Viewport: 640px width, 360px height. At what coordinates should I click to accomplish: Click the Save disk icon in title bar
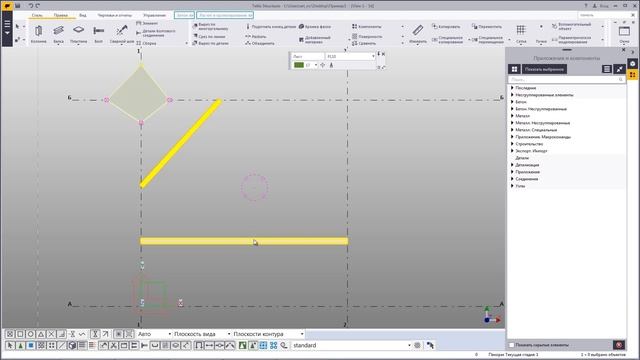pos(18,6)
